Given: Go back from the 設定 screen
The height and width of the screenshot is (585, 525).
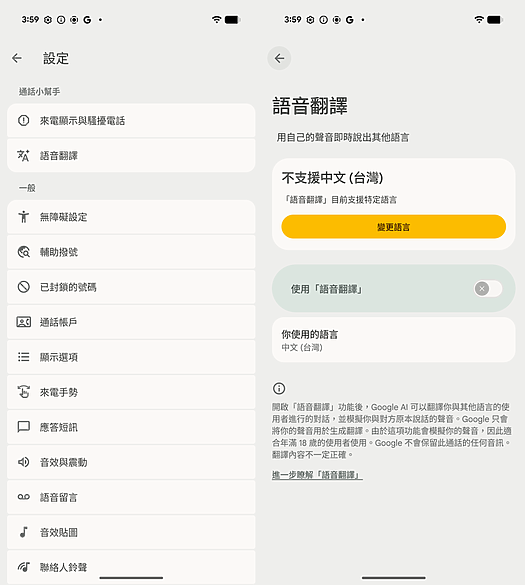Looking at the screenshot, I should 17,58.
